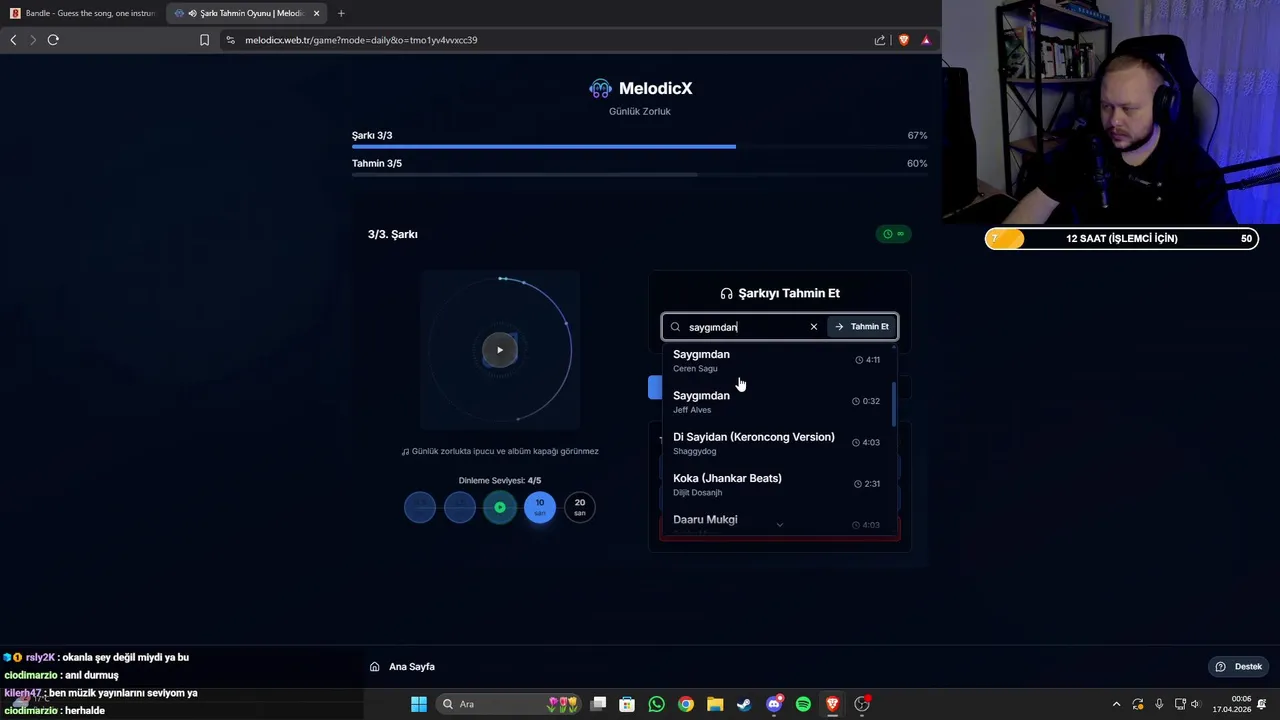The height and width of the screenshot is (720, 1280).
Task: Open a new browser tab
Action: pyautogui.click(x=341, y=13)
